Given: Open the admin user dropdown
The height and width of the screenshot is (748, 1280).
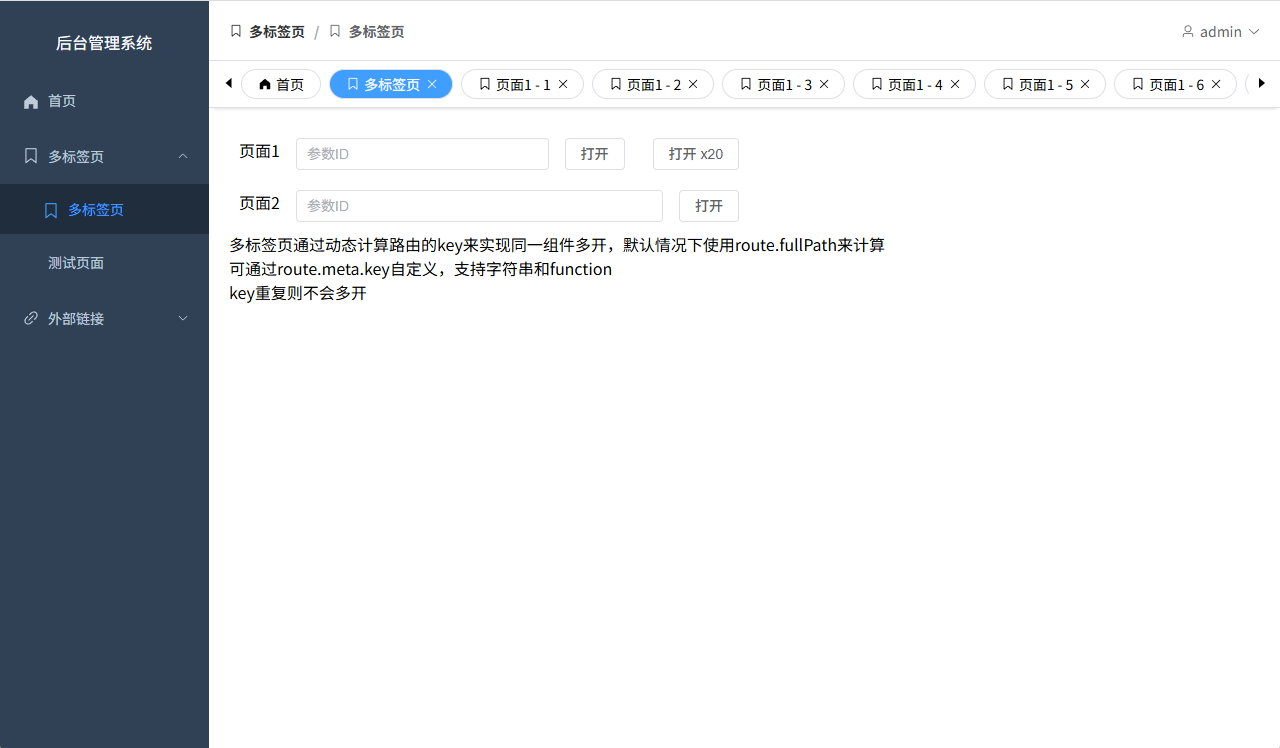Looking at the screenshot, I should [x=1220, y=32].
